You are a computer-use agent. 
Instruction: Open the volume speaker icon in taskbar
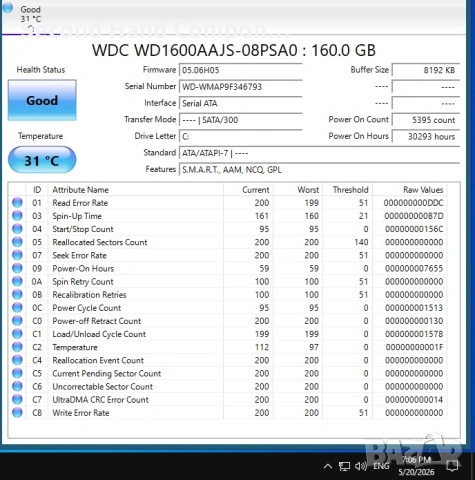tap(361, 466)
